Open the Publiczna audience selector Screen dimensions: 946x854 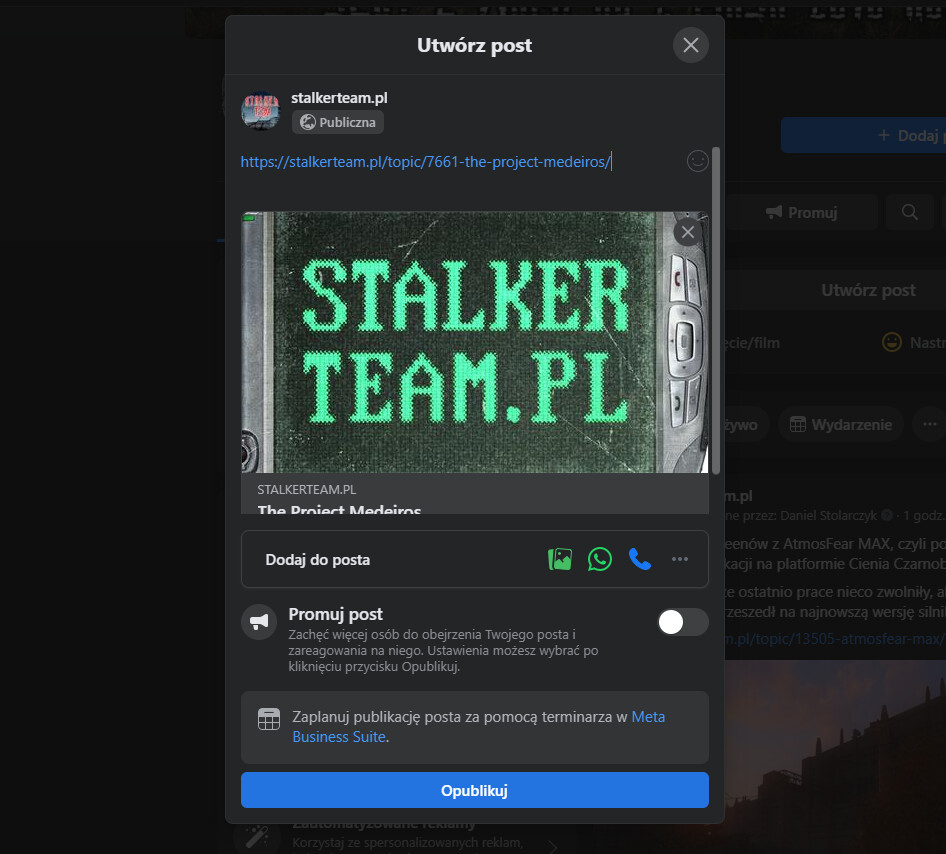[338, 122]
